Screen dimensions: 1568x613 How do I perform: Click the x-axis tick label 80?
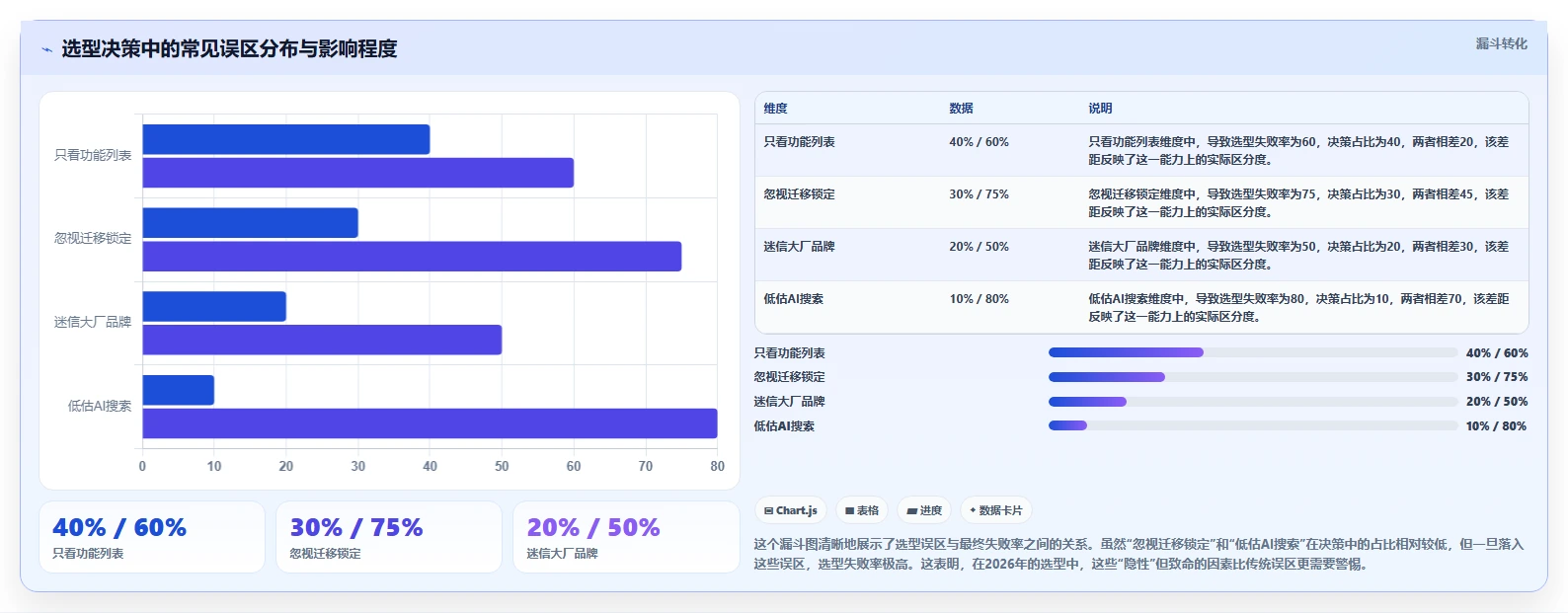[717, 466]
